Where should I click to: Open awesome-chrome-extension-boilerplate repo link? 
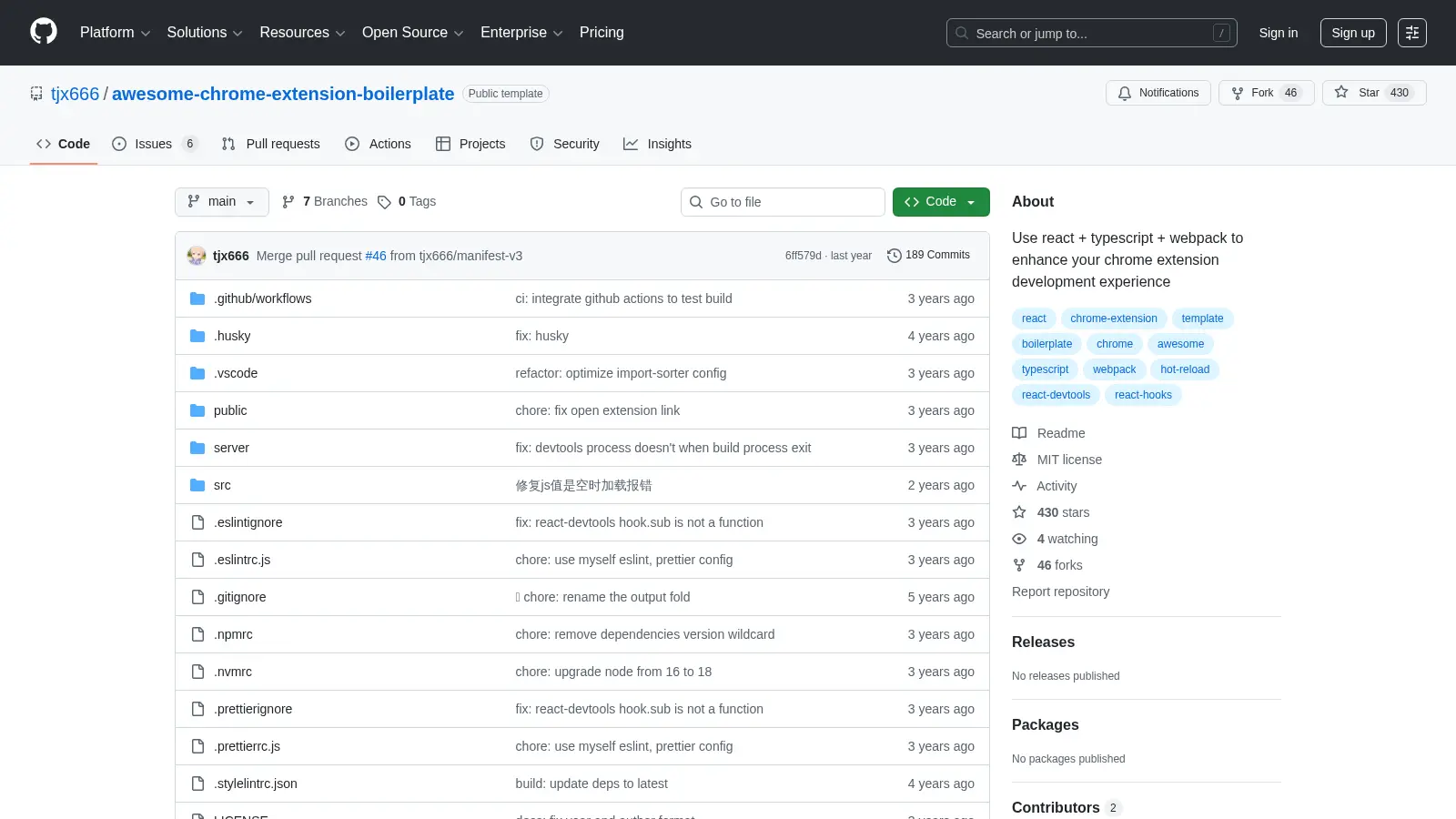tap(283, 94)
